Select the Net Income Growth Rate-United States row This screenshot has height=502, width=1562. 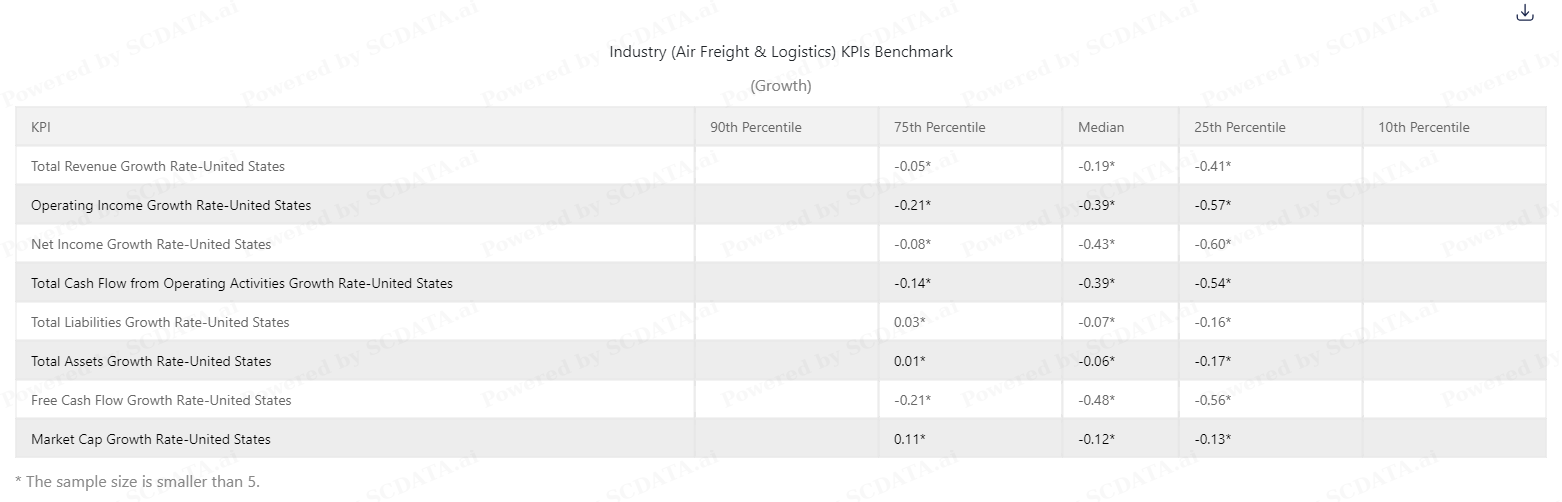(781, 244)
